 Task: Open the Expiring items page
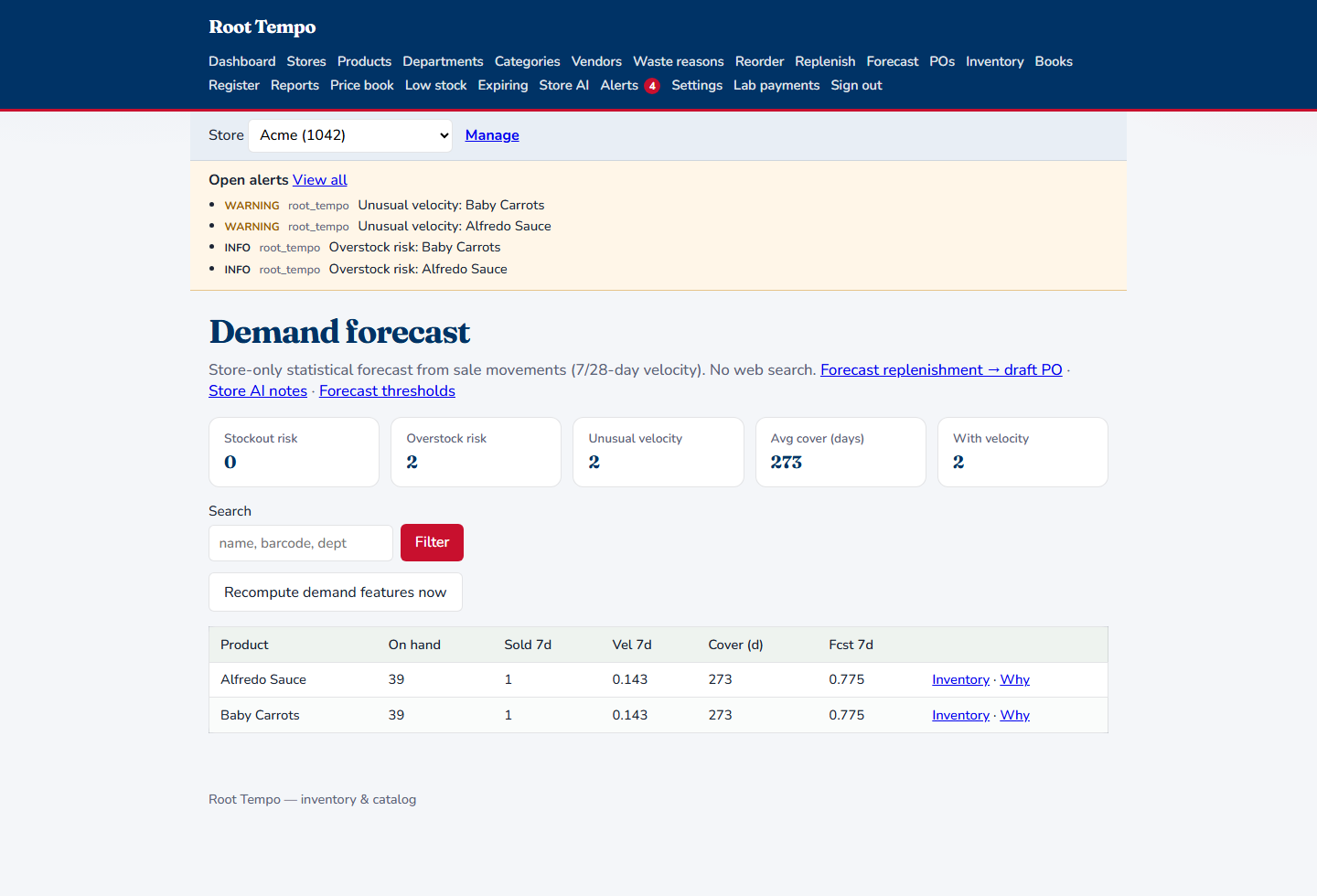click(x=503, y=85)
